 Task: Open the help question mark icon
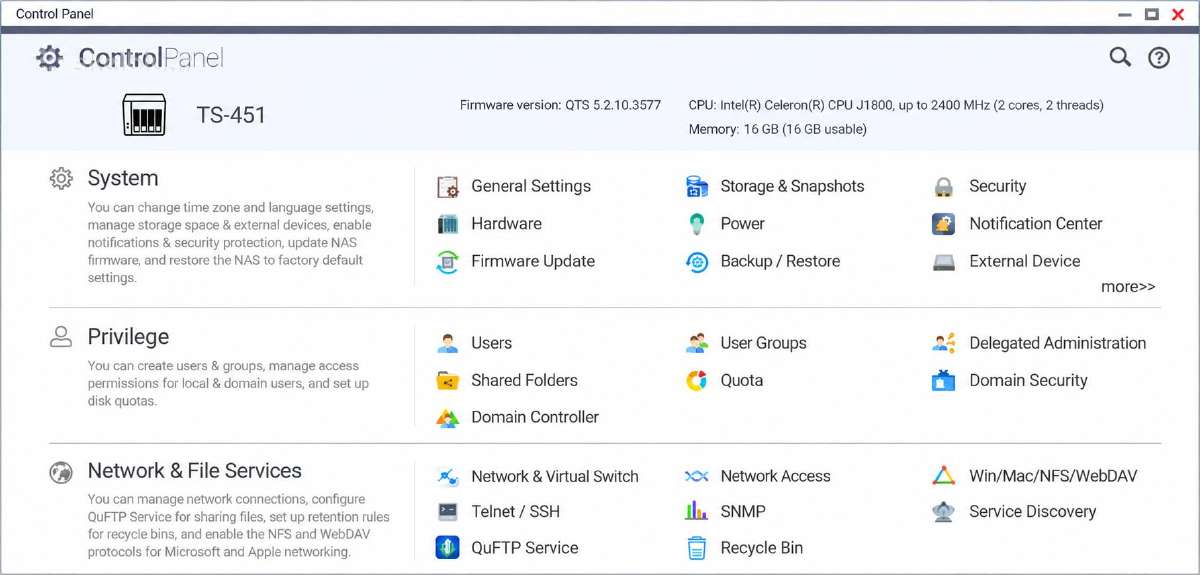1159,58
